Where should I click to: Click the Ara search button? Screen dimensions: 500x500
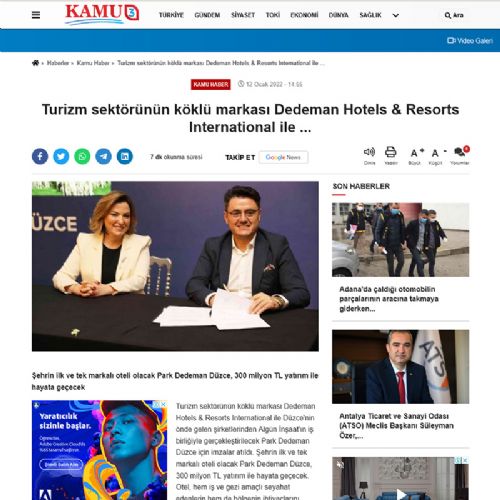click(x=454, y=15)
